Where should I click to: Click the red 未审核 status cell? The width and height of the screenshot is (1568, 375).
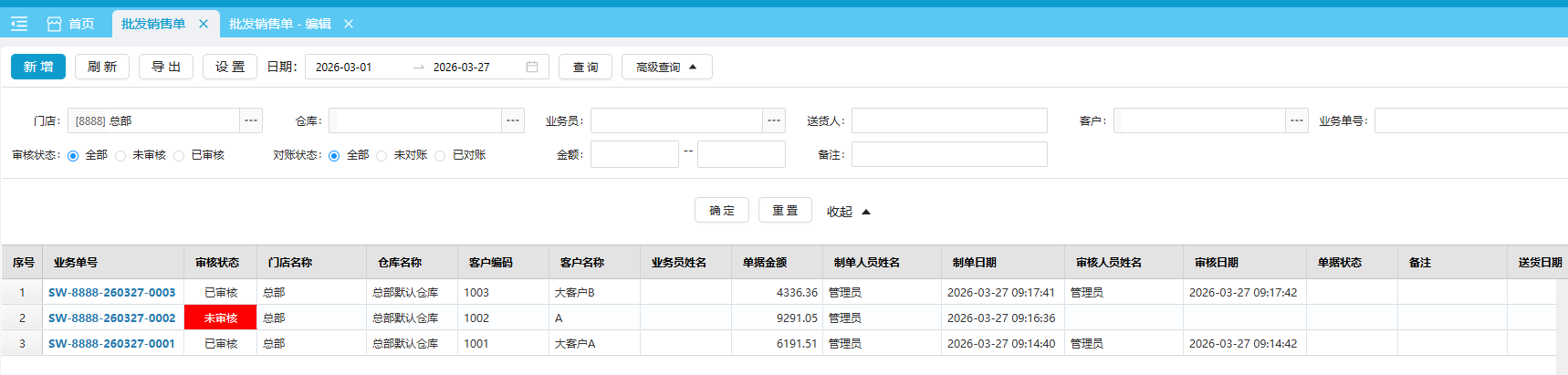pos(220,318)
